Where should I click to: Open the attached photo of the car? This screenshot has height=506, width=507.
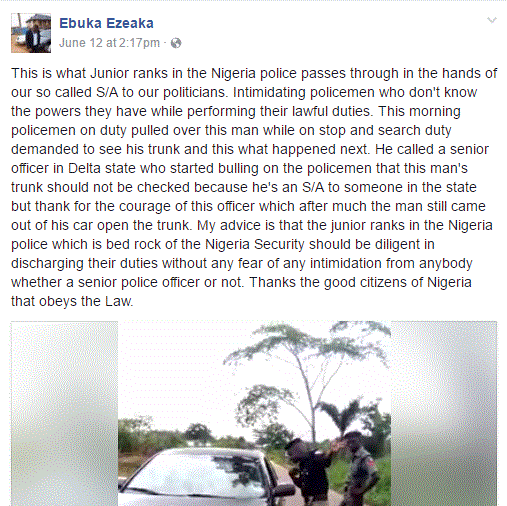pos(254,413)
